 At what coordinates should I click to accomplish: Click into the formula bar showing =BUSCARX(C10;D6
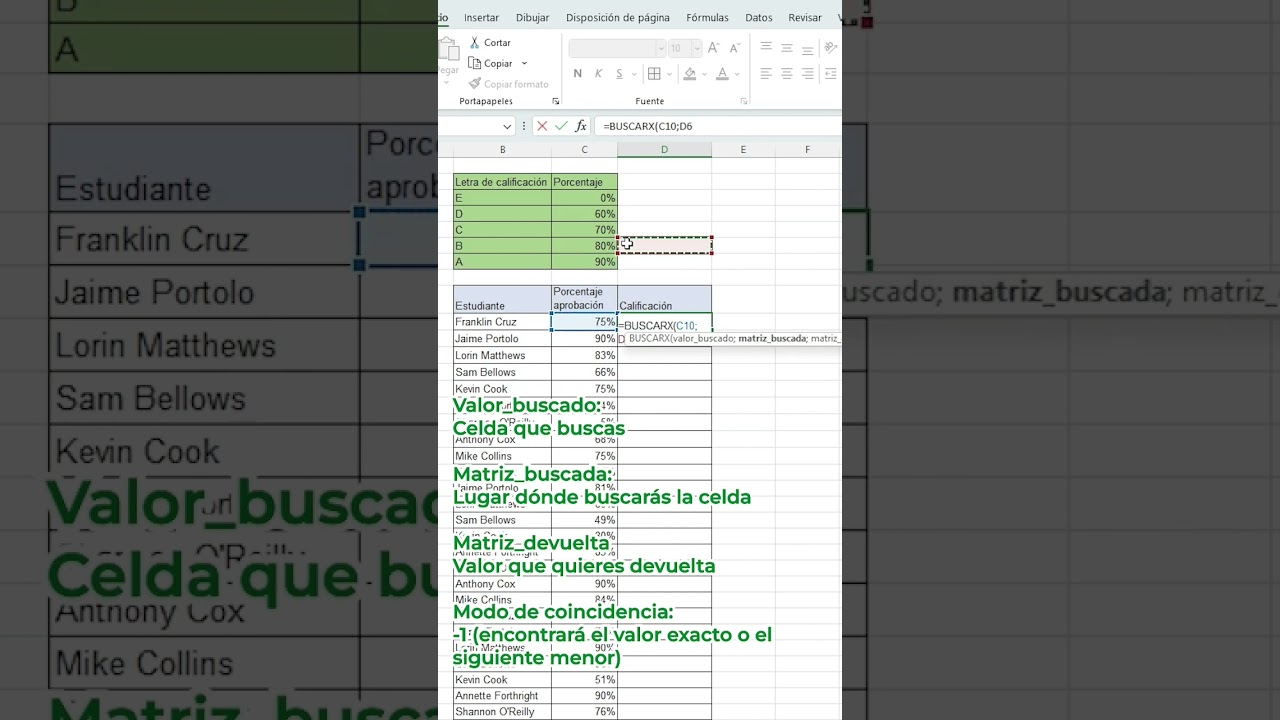716,126
